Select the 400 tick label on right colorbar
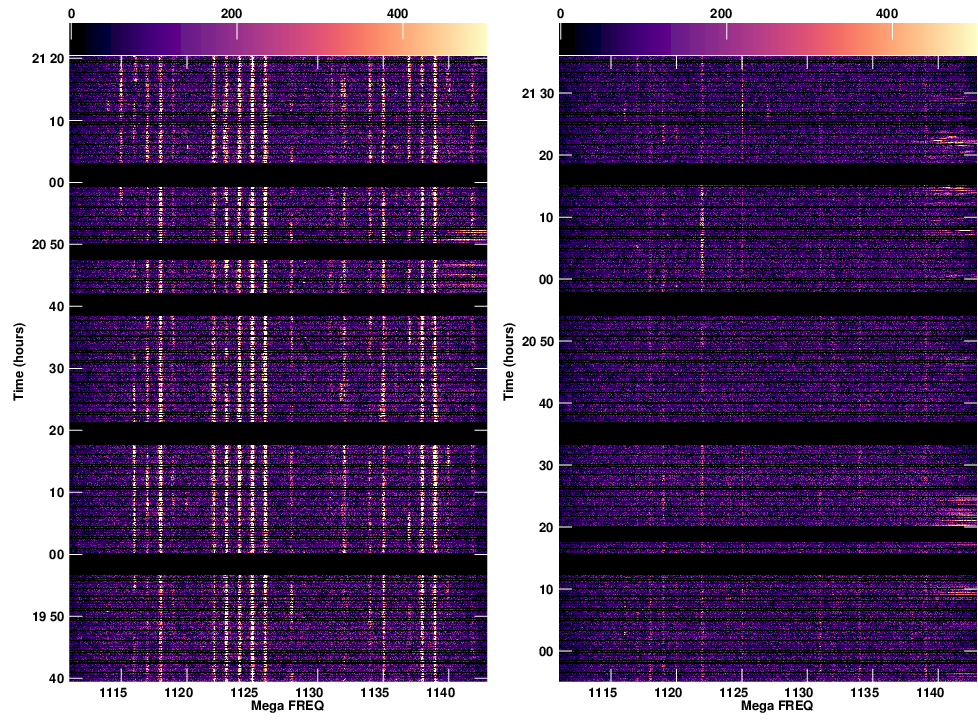This screenshot has width=978, height=720. (x=886, y=14)
